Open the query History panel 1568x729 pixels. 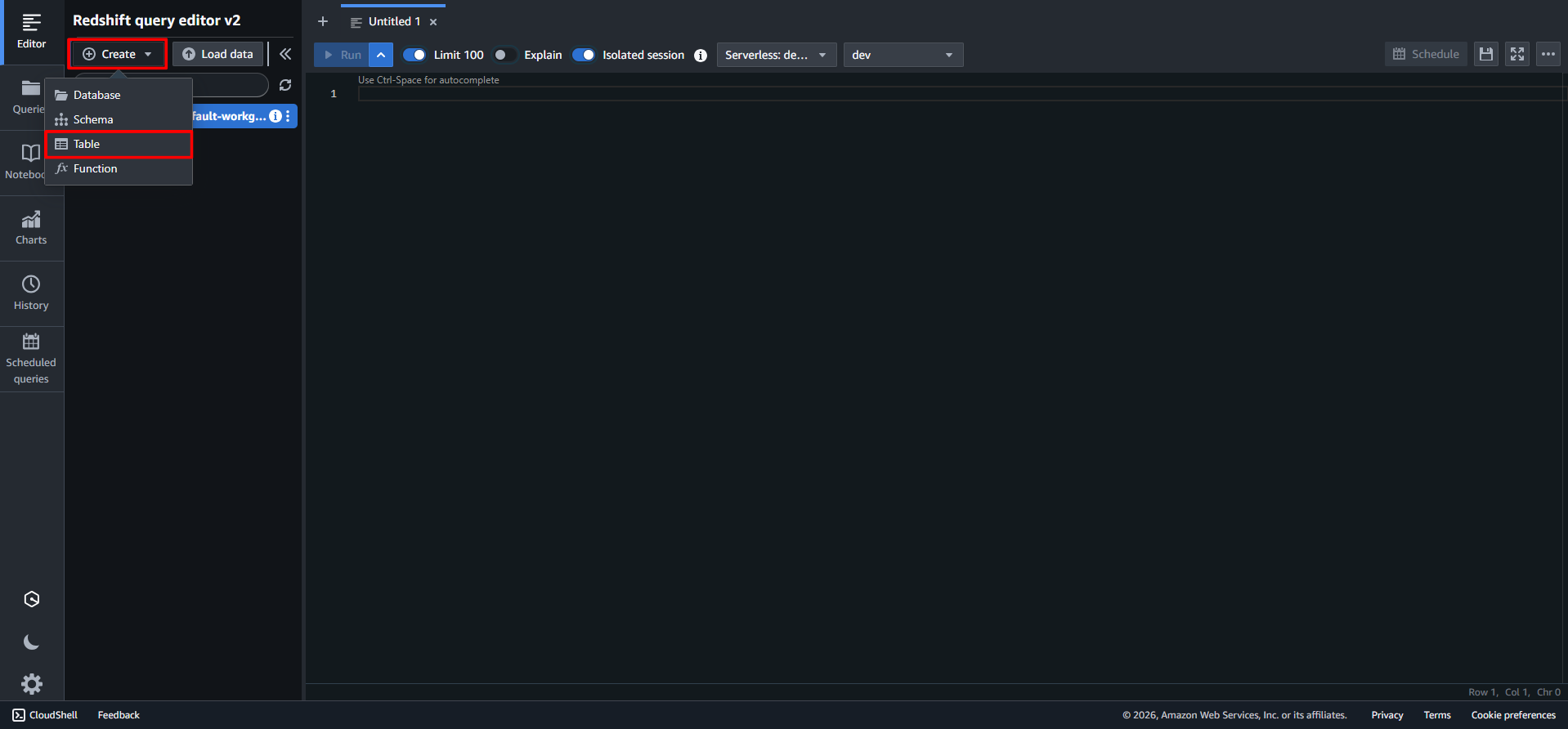(31, 293)
